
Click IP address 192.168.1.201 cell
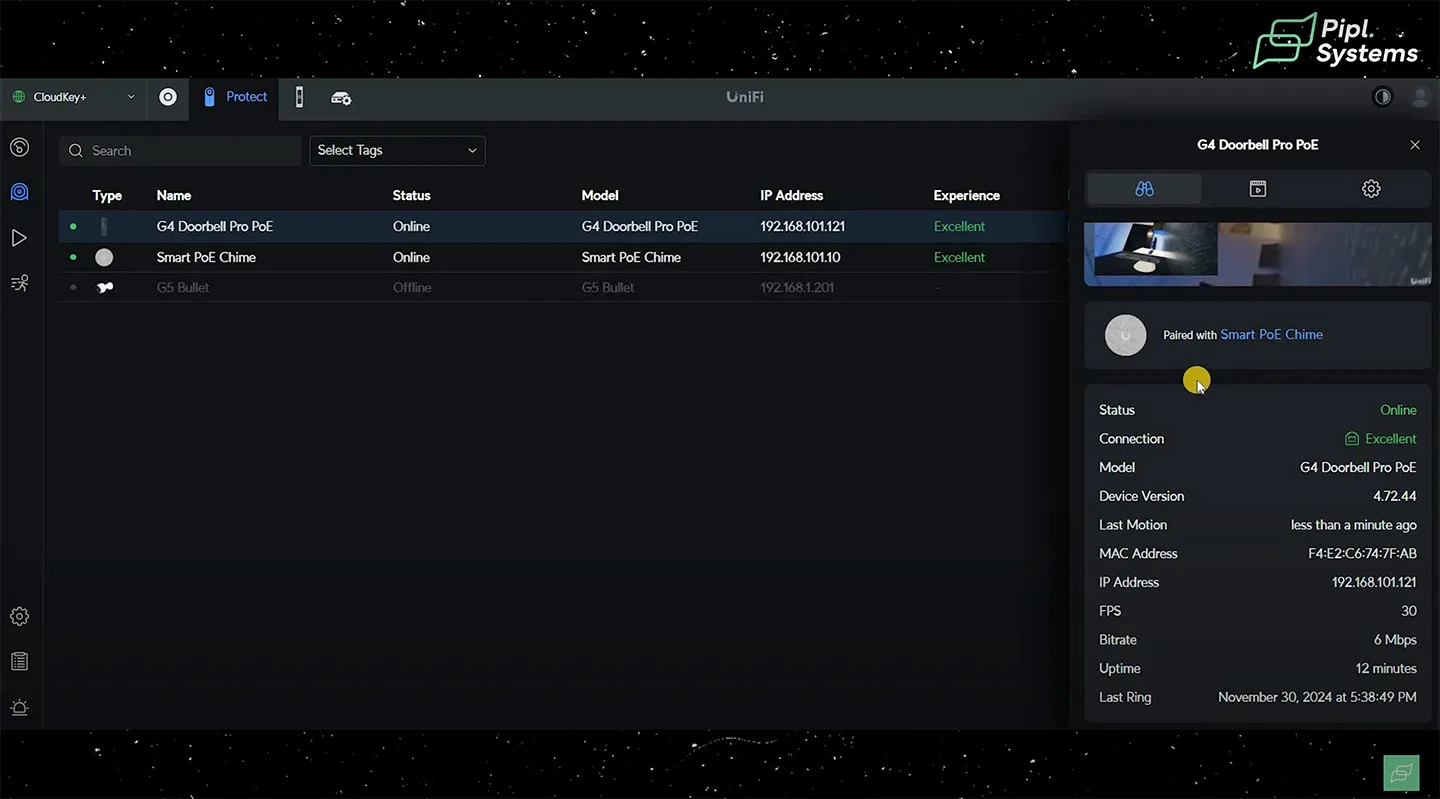[x=797, y=288]
